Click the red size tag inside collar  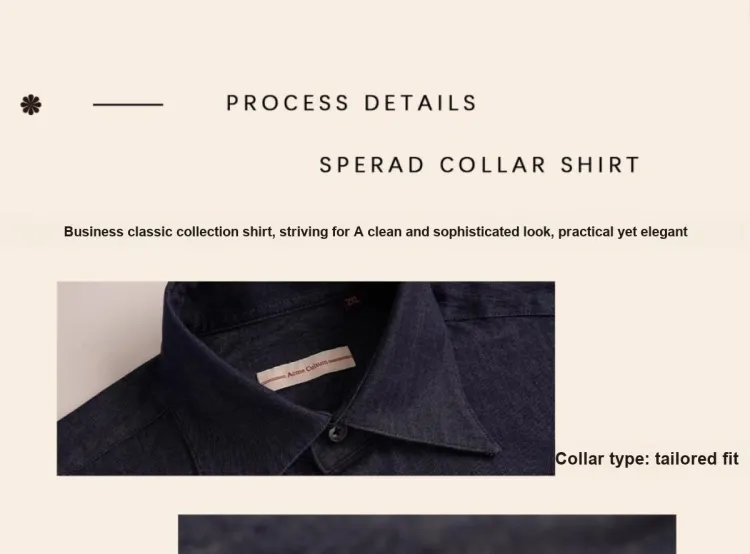click(353, 301)
